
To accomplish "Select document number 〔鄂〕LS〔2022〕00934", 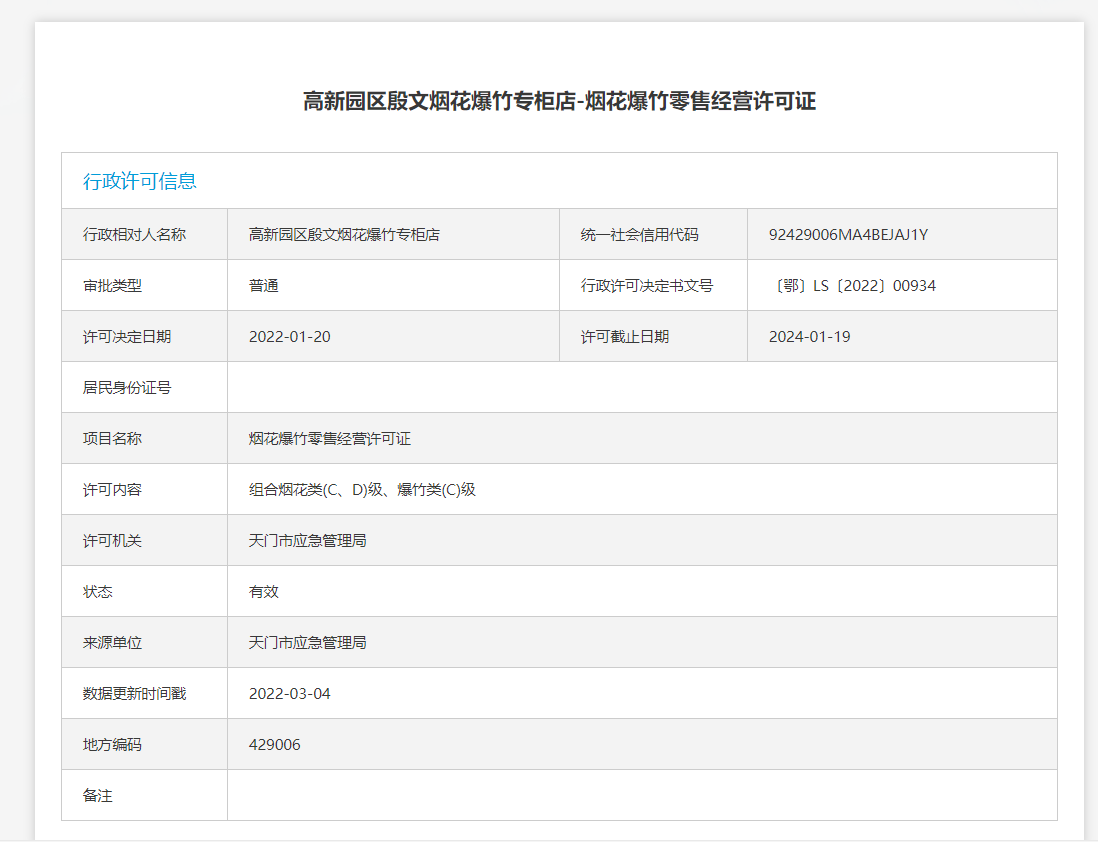I will coord(852,286).
